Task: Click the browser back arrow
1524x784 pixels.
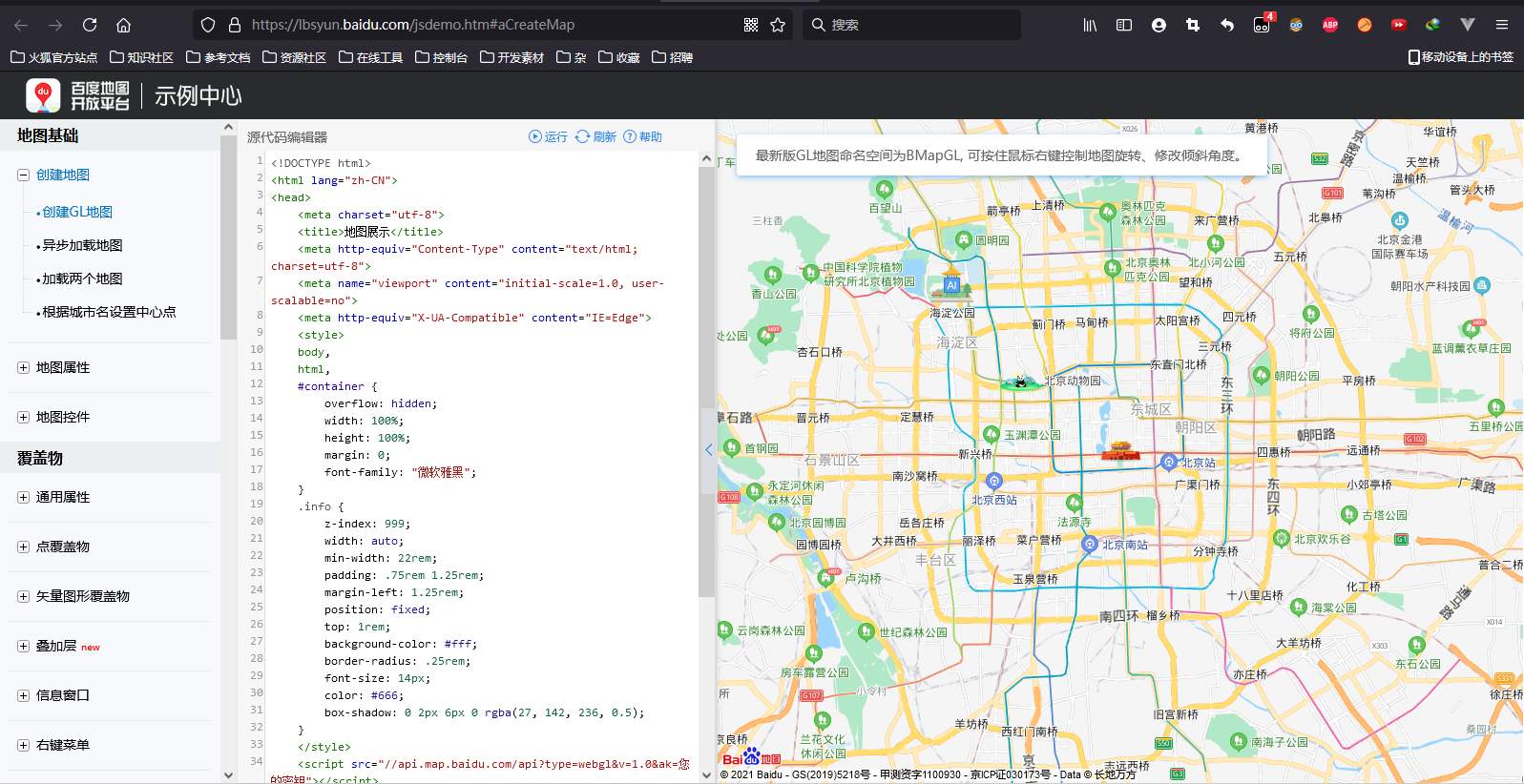Action: point(21,25)
